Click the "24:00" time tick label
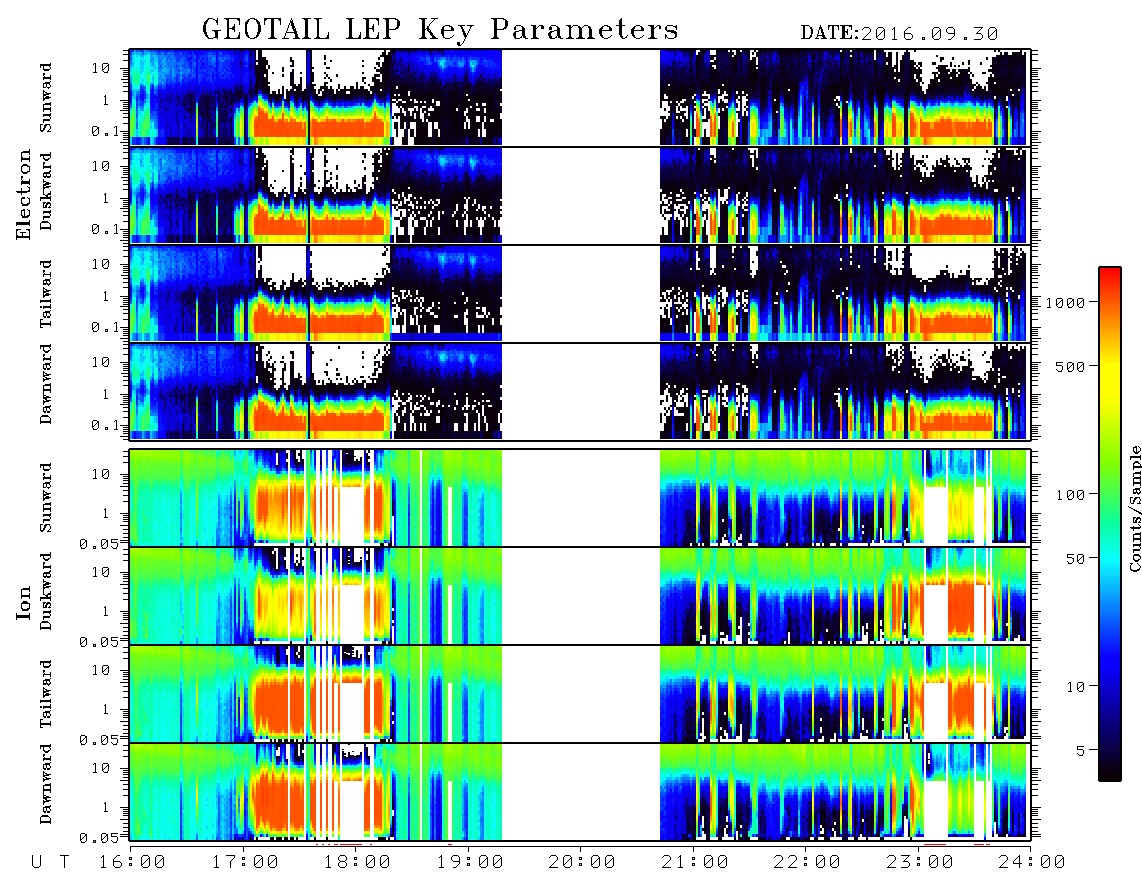Screen dimensions: 1142x880 click(1032, 863)
